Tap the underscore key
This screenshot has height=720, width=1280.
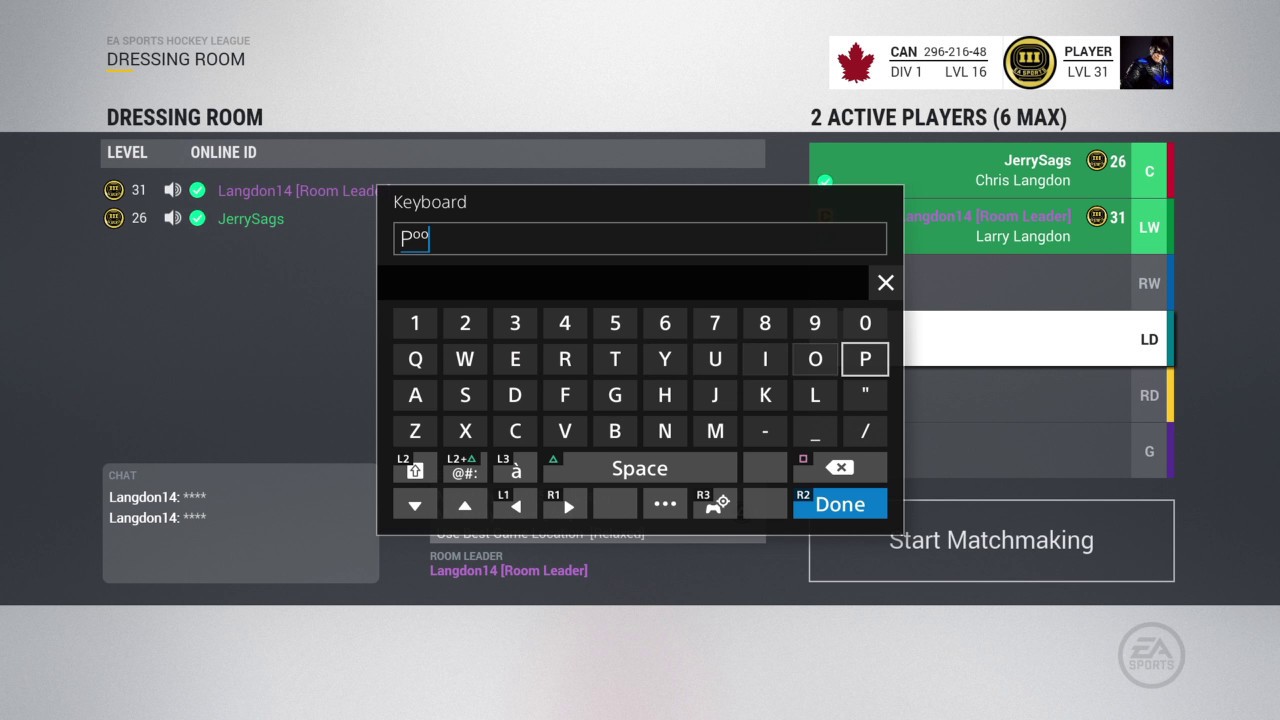[815, 431]
